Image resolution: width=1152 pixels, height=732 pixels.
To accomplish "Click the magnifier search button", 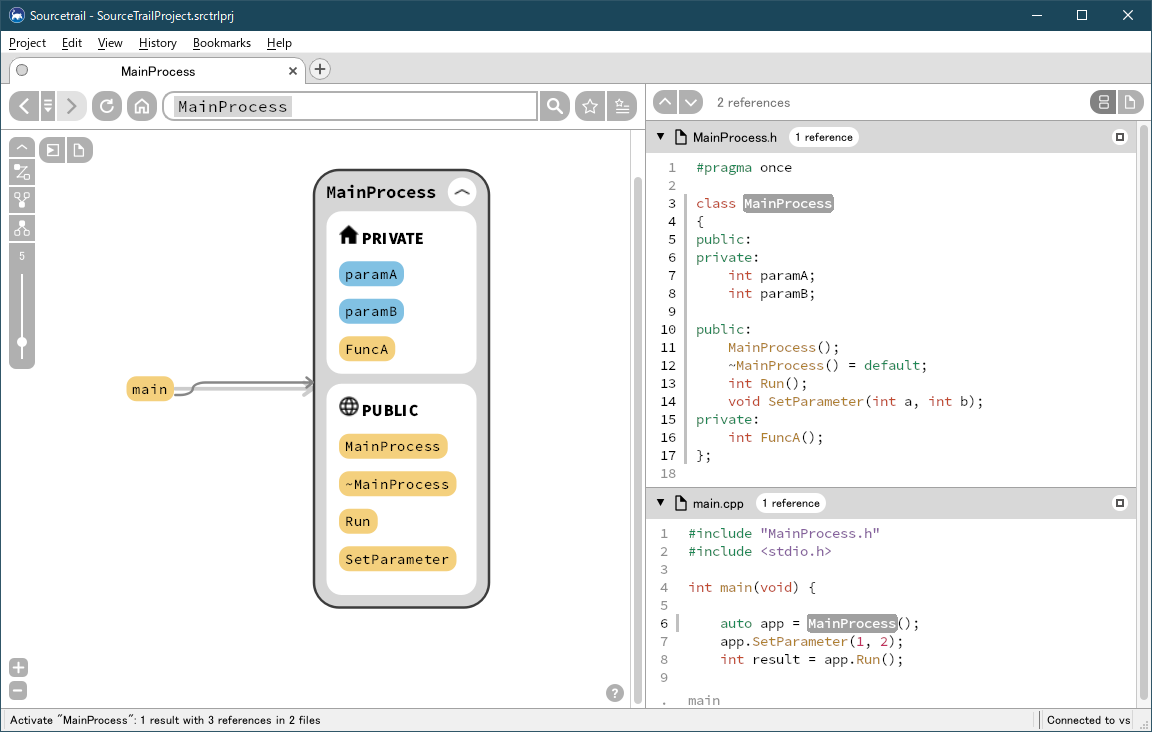I will (x=554, y=106).
